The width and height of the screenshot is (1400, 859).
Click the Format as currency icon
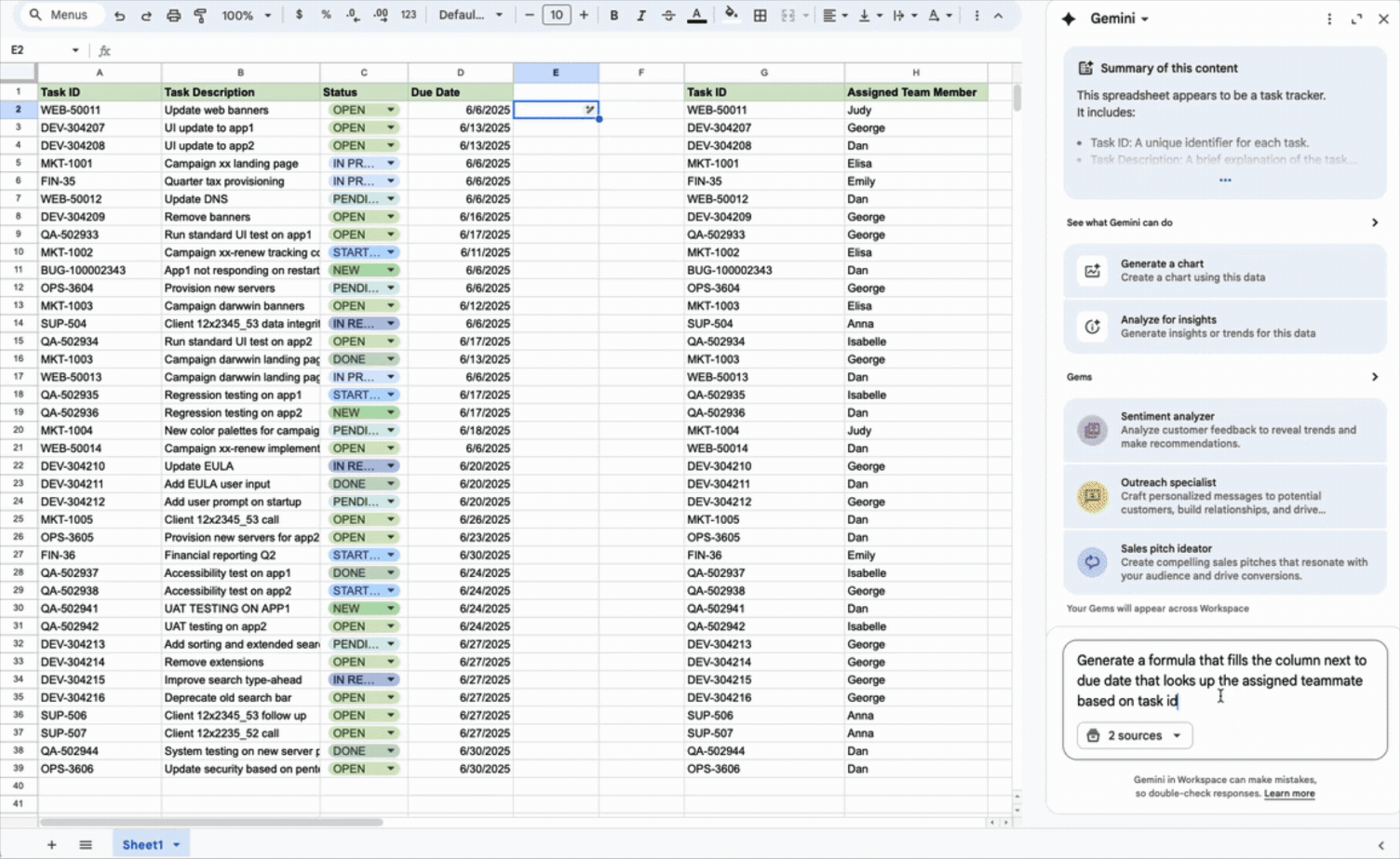click(299, 16)
